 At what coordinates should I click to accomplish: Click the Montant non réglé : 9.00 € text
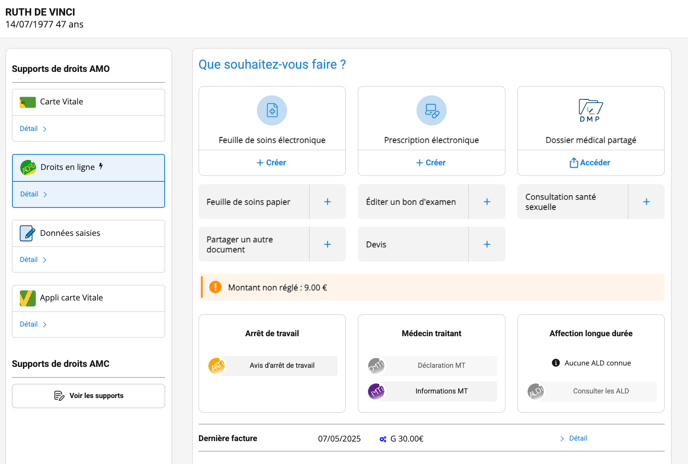(x=277, y=288)
